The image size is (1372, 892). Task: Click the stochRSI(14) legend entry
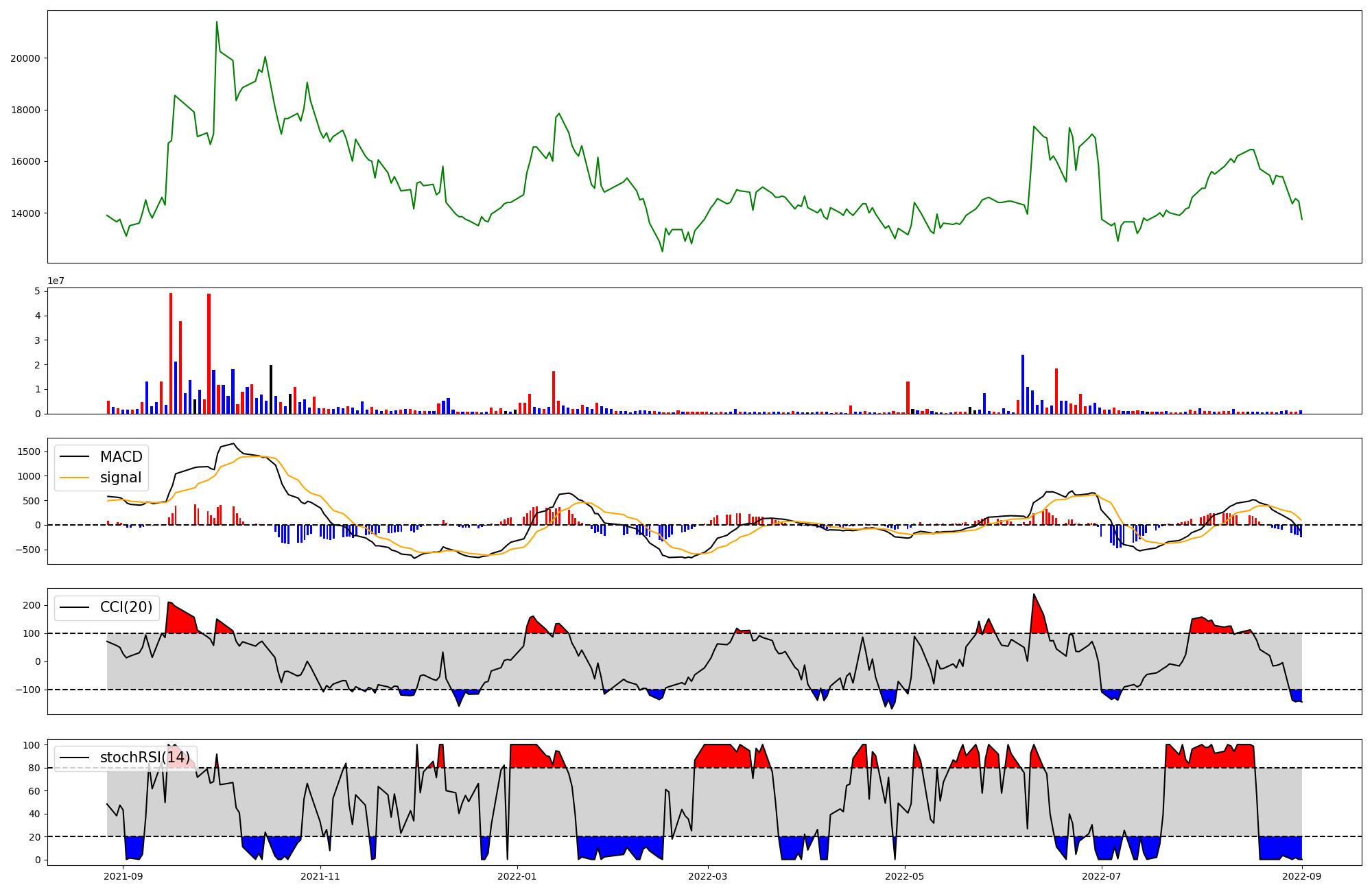[x=145, y=758]
